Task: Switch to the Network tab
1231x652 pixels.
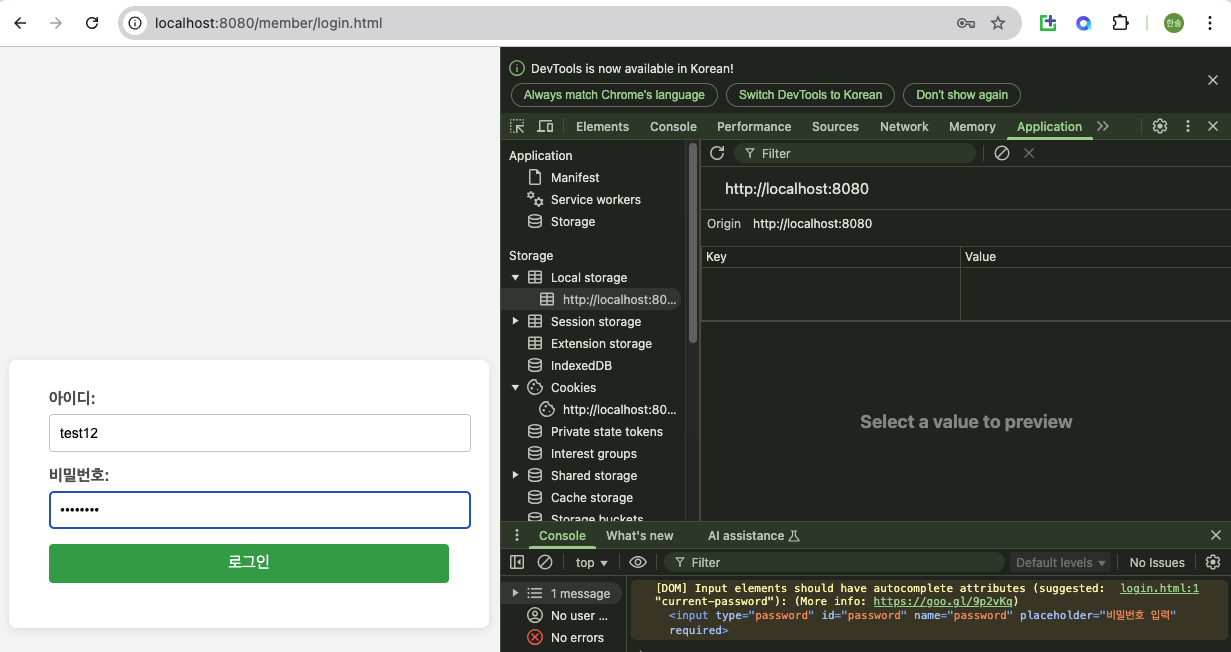Action: pos(904,126)
